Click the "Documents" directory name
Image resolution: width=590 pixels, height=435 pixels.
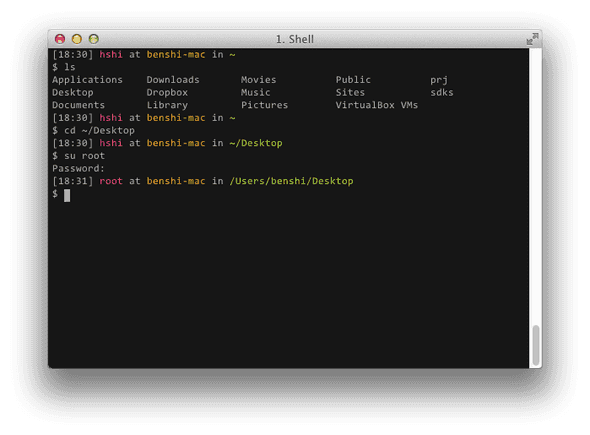pos(78,105)
